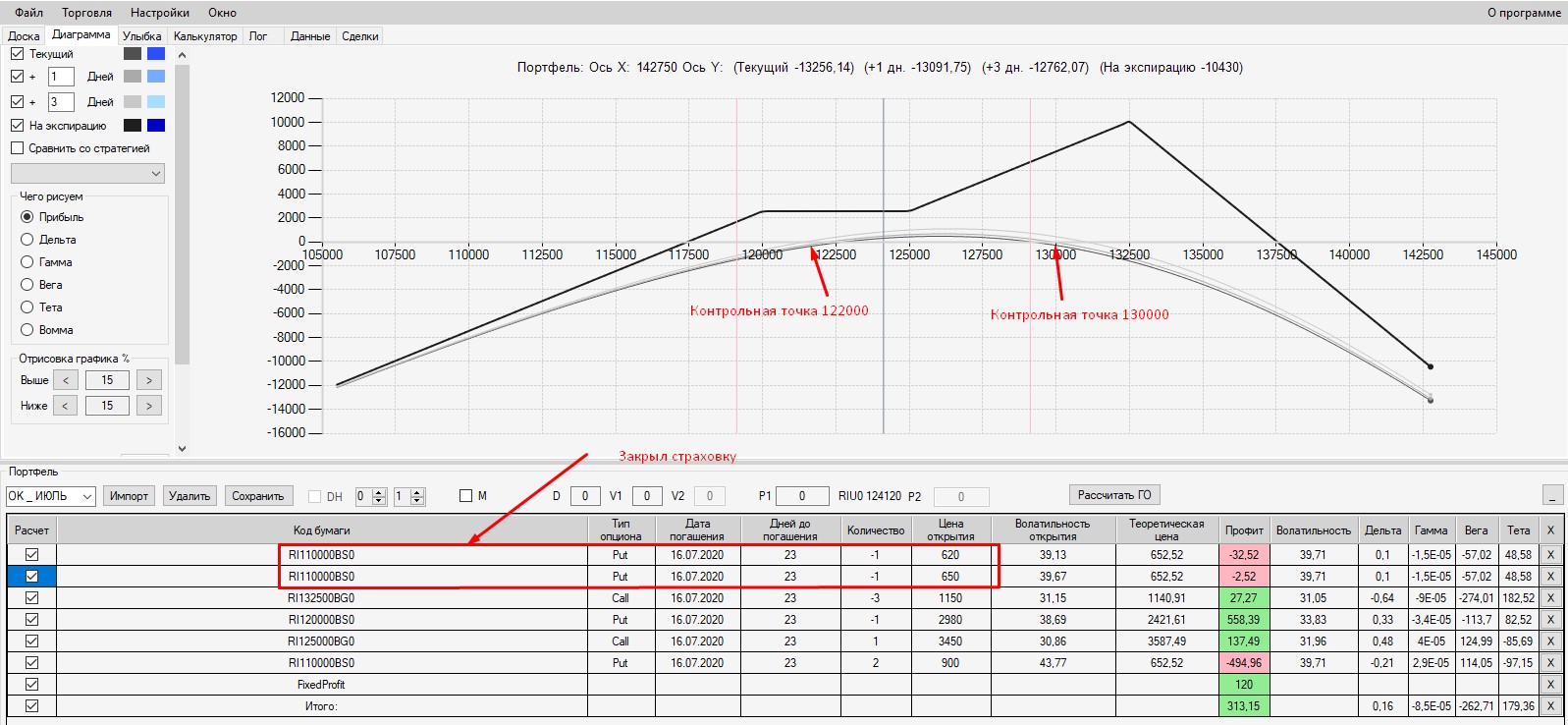Select the Прибыль radio button
The image size is (1568, 725).
[27, 217]
